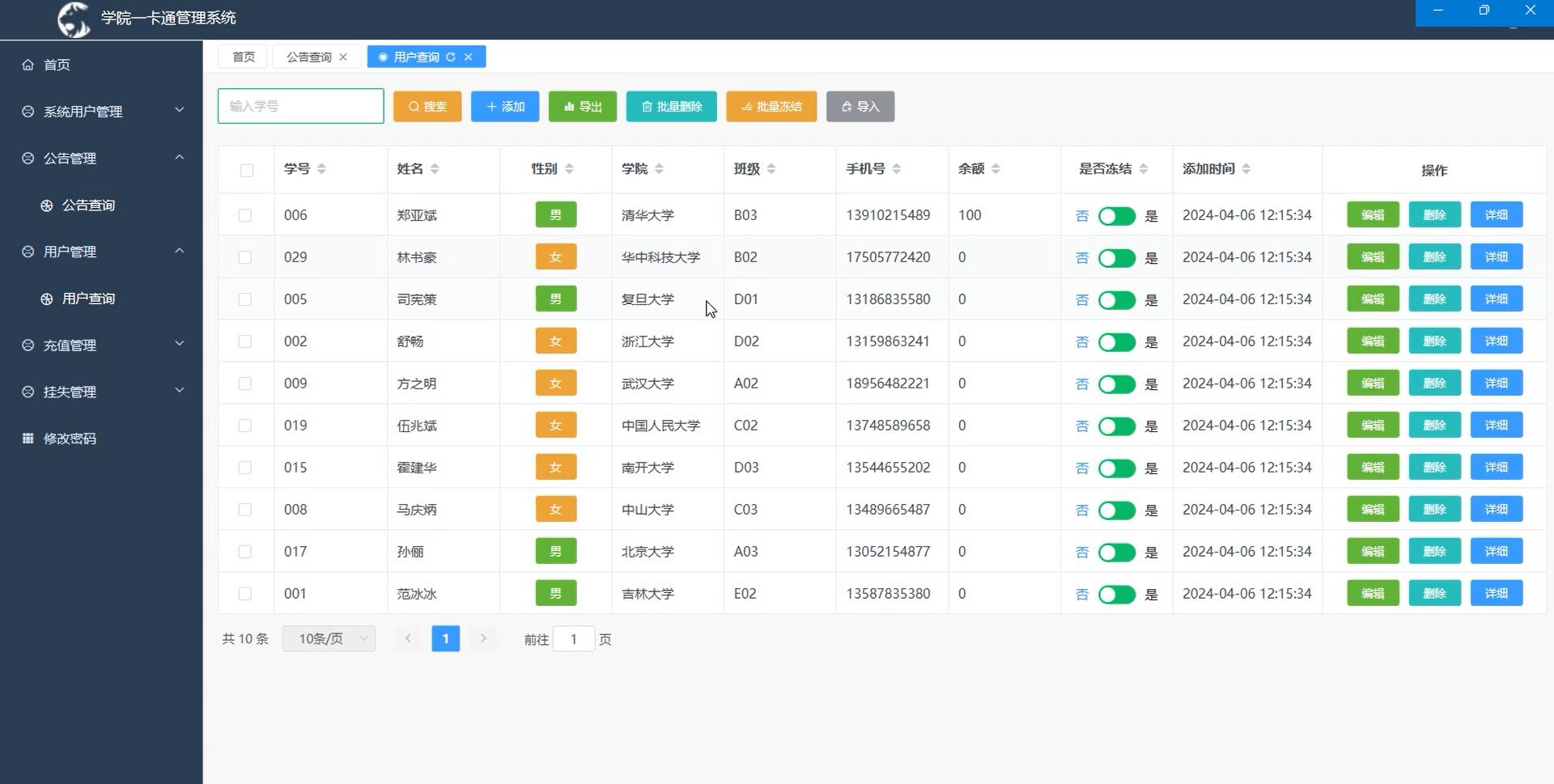Image resolution: width=1554 pixels, height=784 pixels.
Task: Open 用户查询 in the sidebar
Action: [x=101, y=299]
